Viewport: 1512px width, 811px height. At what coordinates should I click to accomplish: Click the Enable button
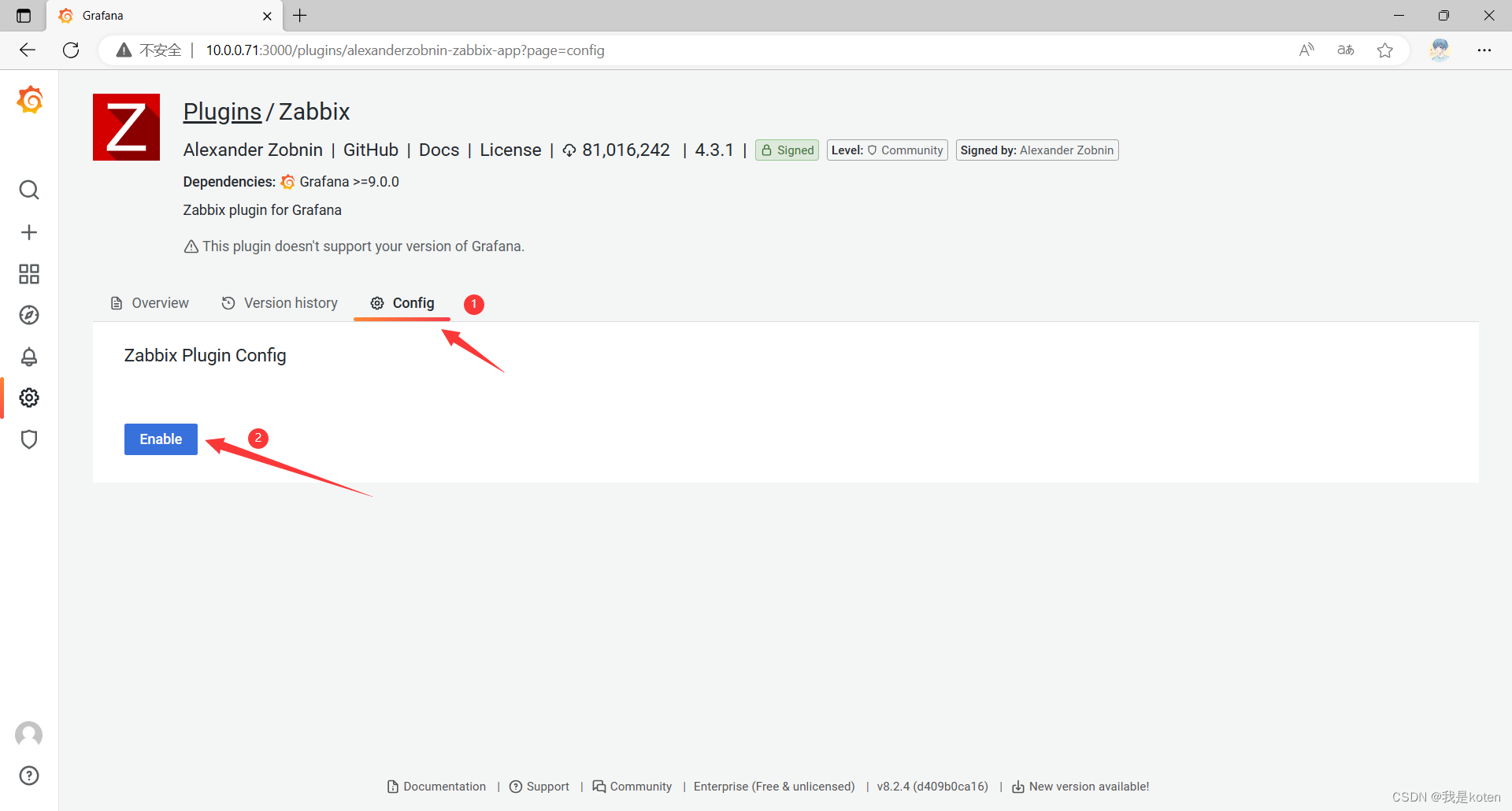pos(161,439)
